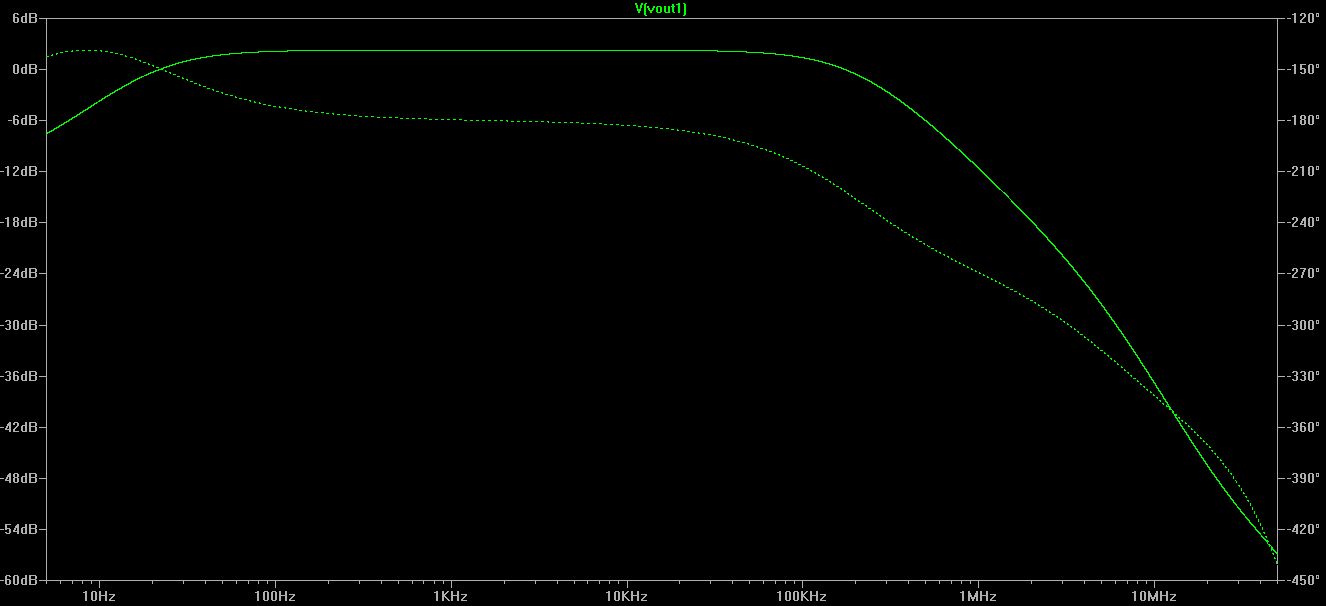Image resolution: width=1326 pixels, height=606 pixels.
Task: Click the 10Hz frequency axis label
Action: (99, 597)
